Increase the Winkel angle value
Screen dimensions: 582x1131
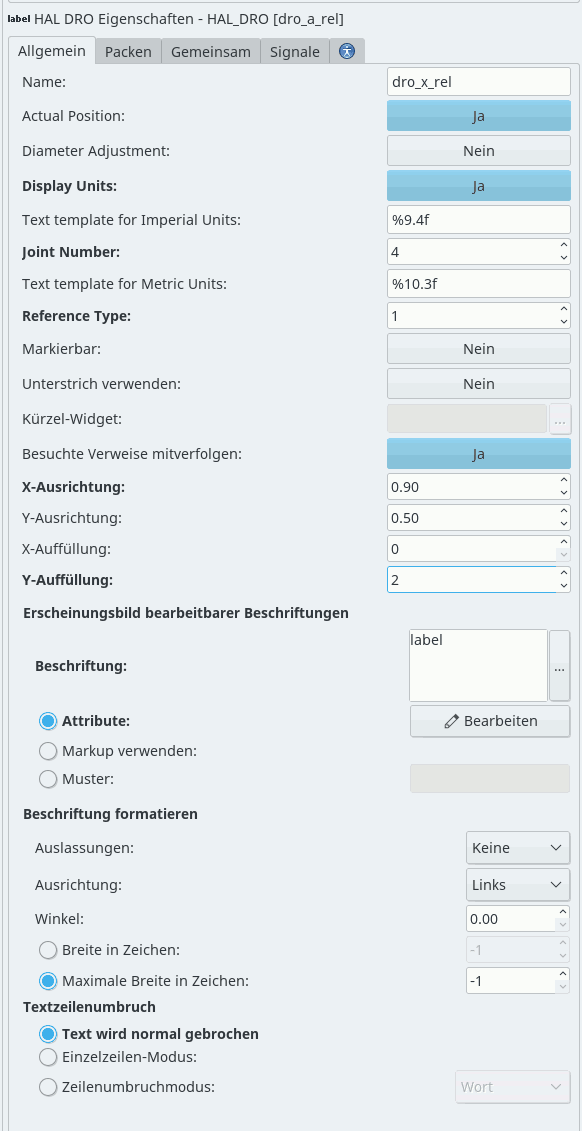[x=563, y=913]
